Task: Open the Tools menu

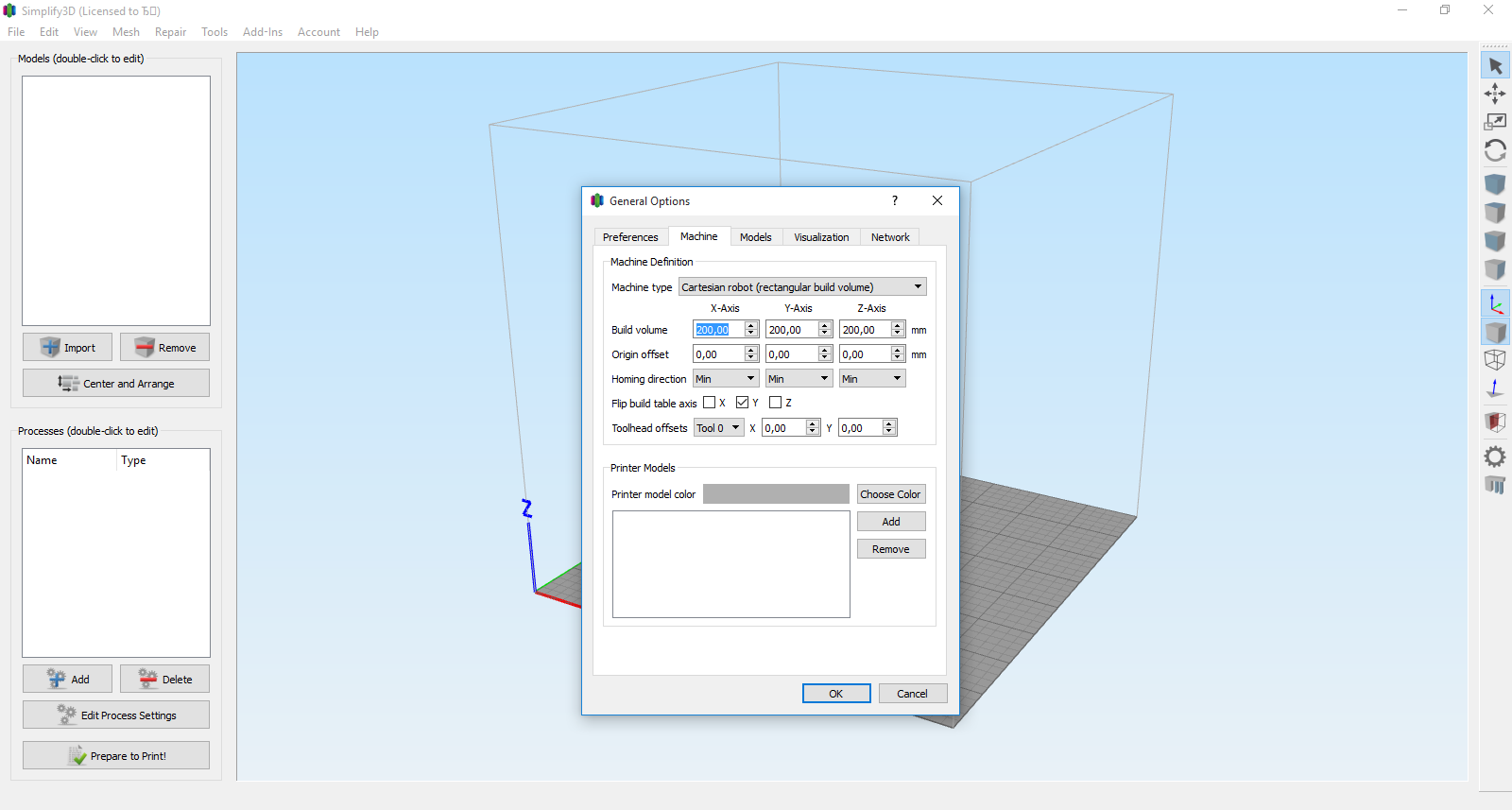Action: point(215,32)
